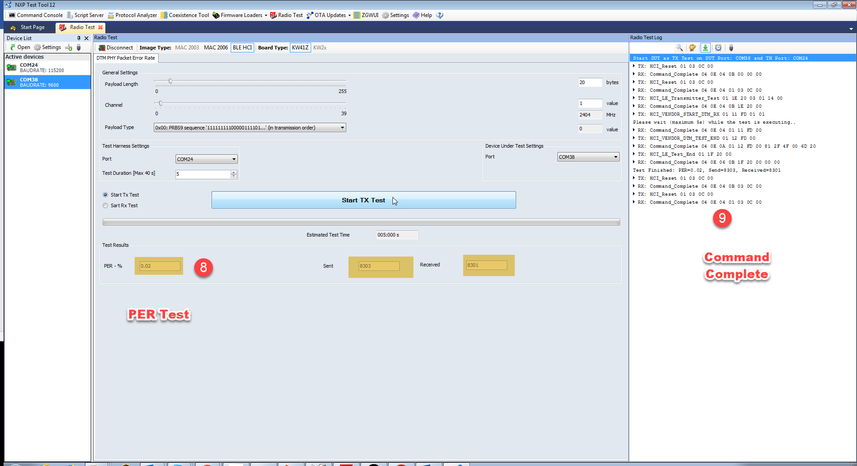The width and height of the screenshot is (857, 466).
Task: Open Device List Settings
Action: pyautogui.click(x=48, y=48)
